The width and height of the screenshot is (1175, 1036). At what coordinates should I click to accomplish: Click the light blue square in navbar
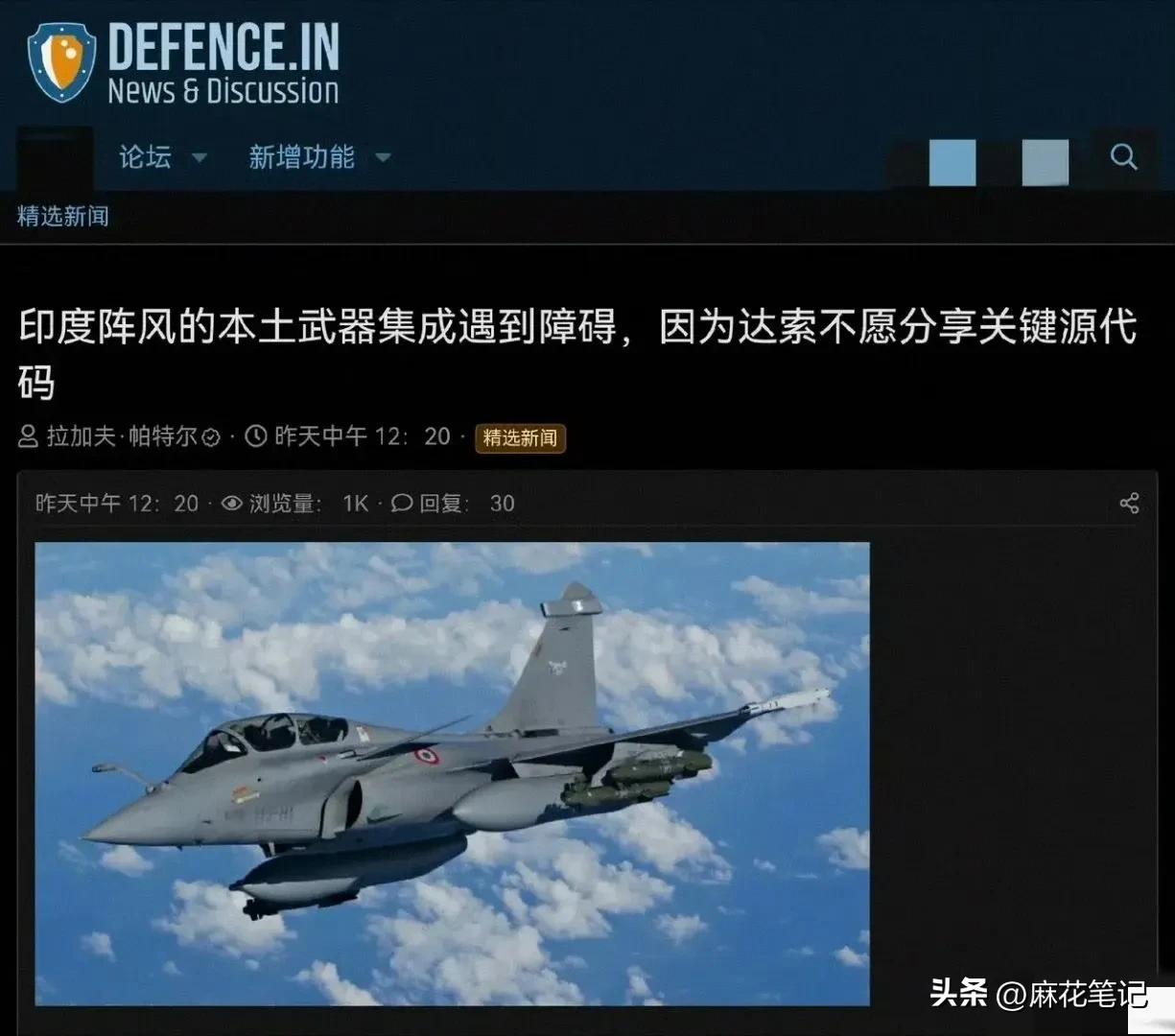click(x=952, y=163)
